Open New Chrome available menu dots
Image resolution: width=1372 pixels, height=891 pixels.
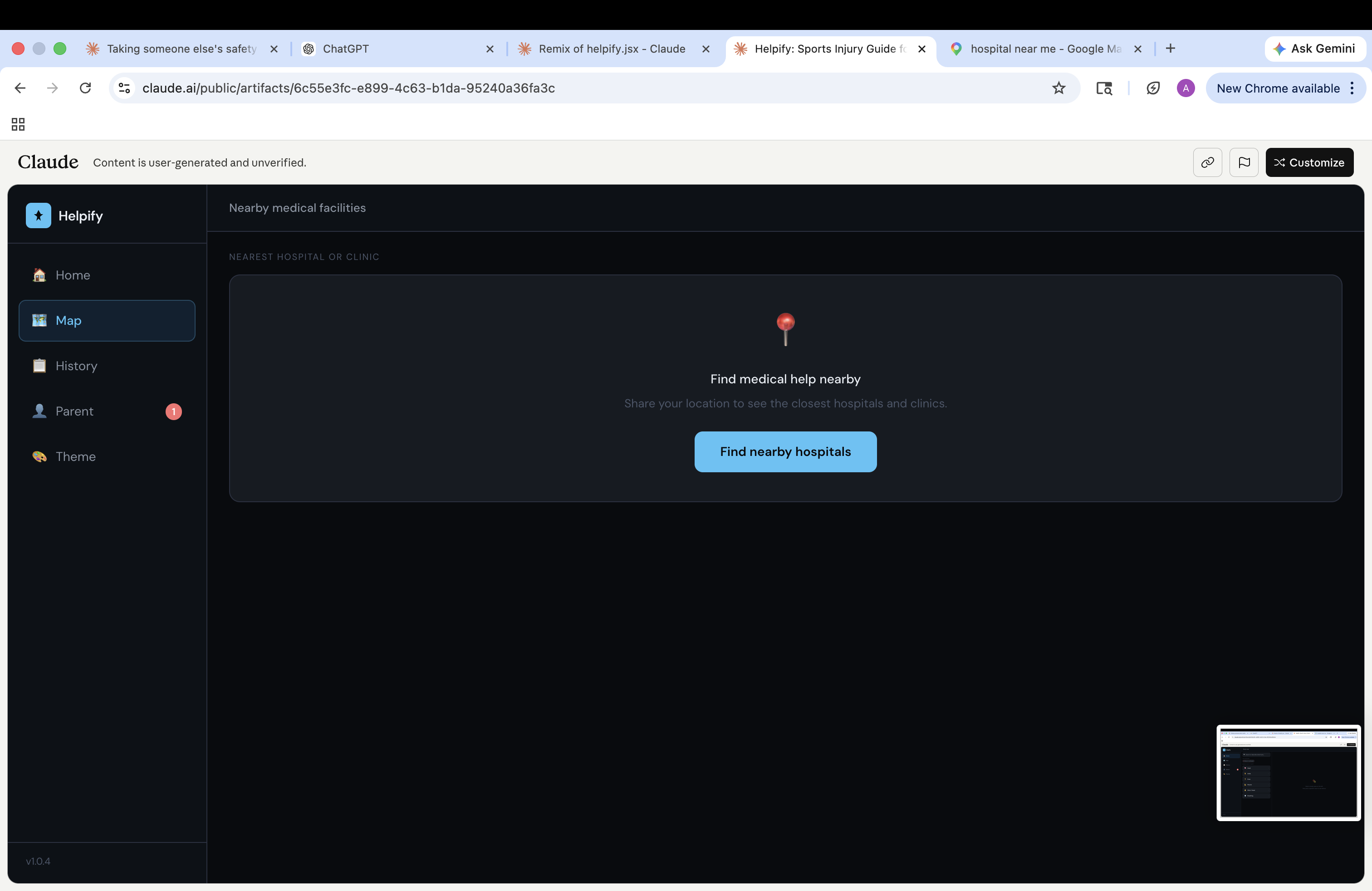click(1352, 88)
